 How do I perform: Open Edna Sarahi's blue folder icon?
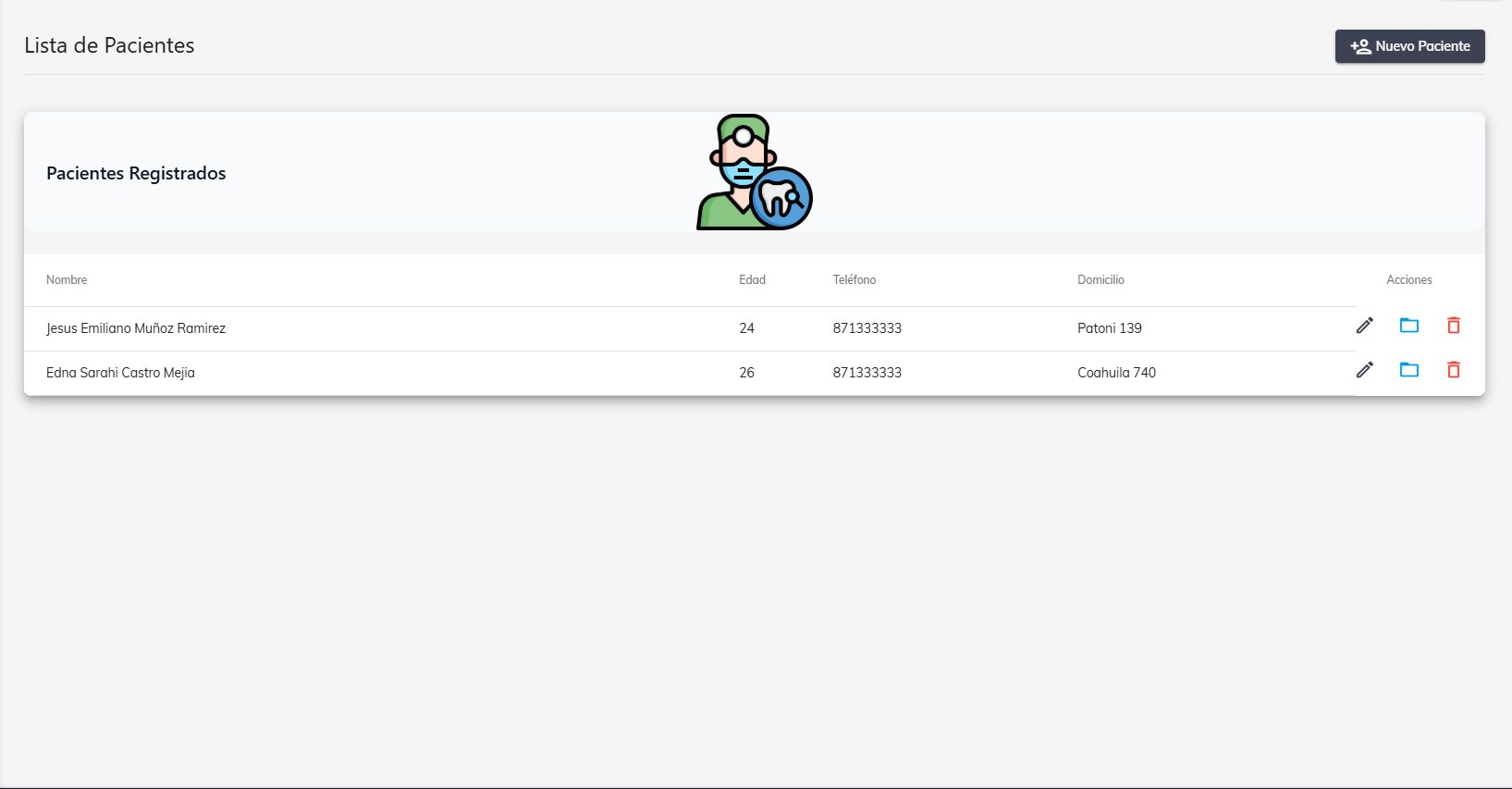(x=1408, y=370)
